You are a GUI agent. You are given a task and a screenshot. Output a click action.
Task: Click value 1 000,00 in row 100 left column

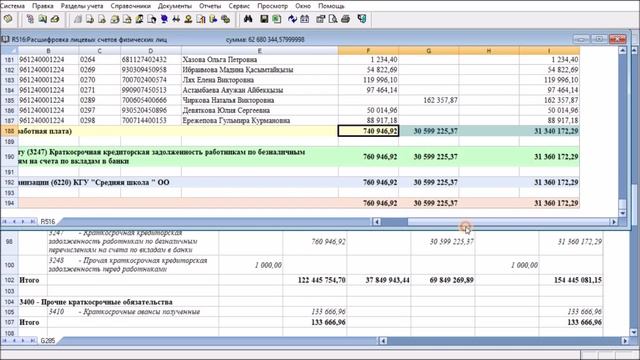(x=268, y=265)
